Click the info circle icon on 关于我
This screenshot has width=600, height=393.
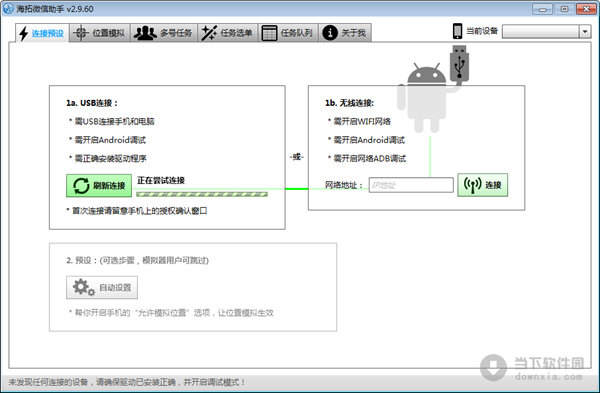point(330,33)
